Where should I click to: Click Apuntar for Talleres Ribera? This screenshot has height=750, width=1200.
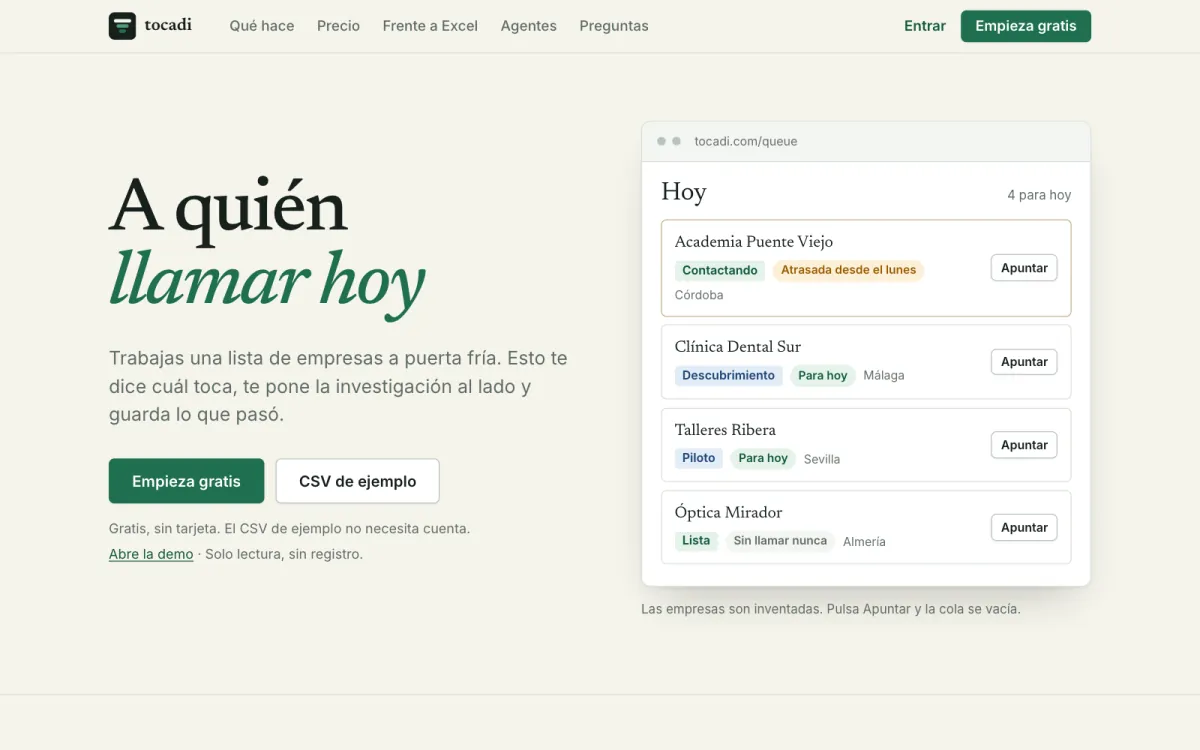1024,445
